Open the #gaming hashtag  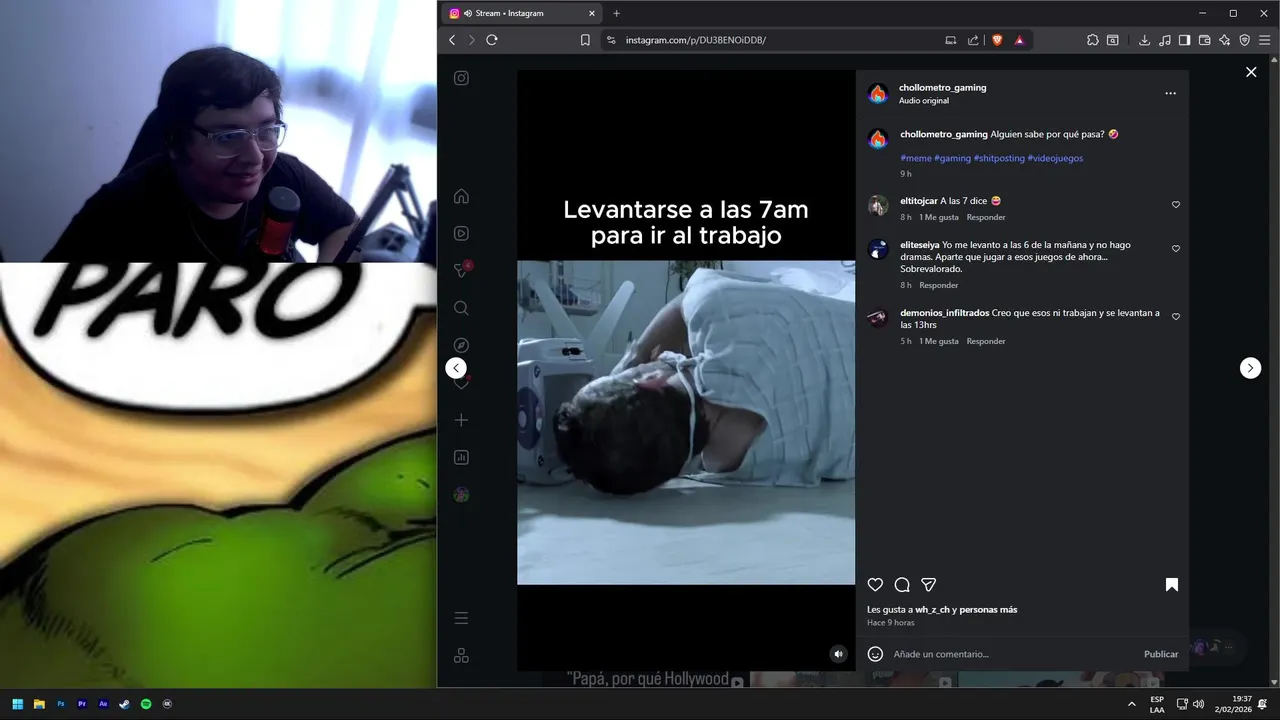click(952, 158)
